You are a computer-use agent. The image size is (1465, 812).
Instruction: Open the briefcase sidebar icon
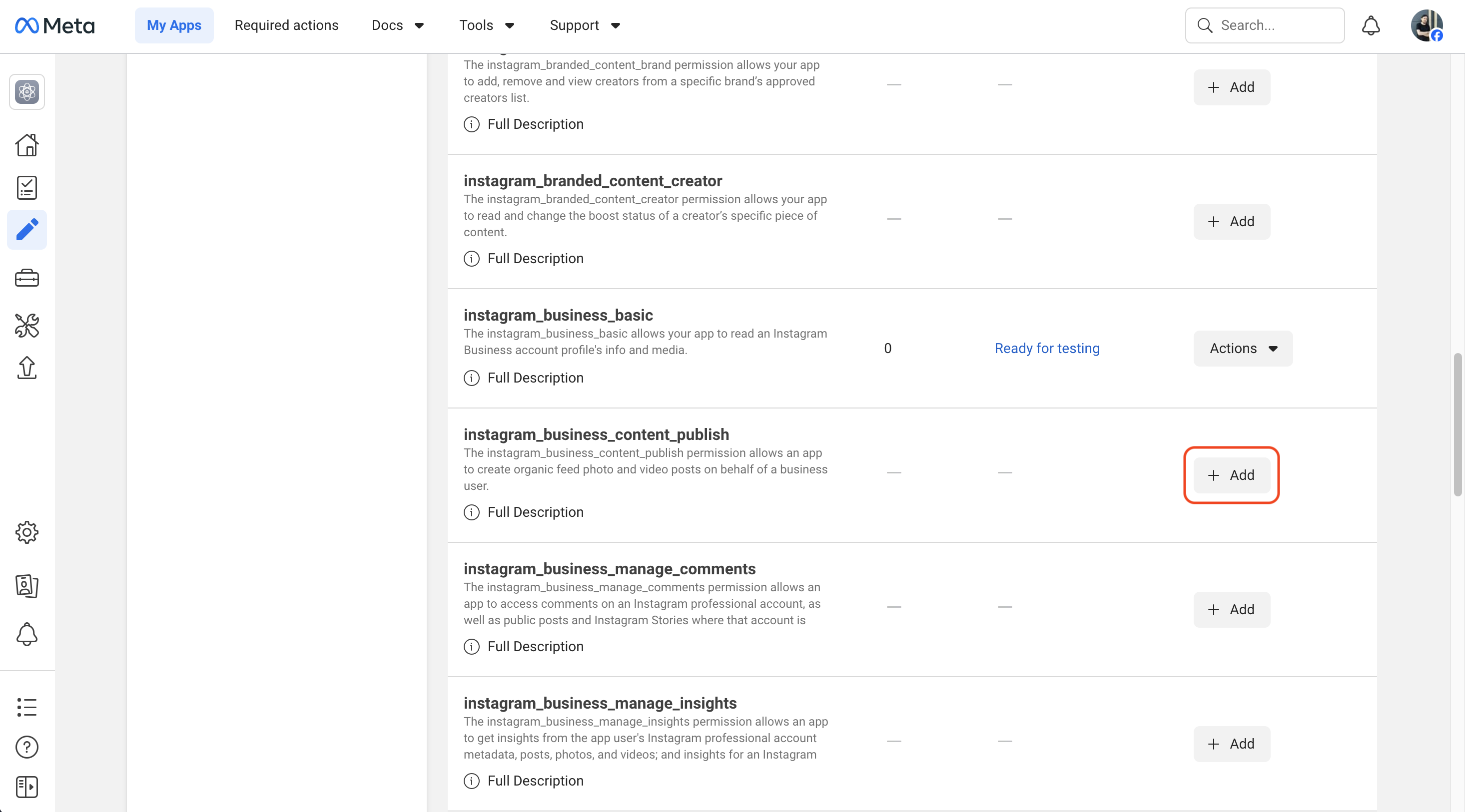coord(26,278)
